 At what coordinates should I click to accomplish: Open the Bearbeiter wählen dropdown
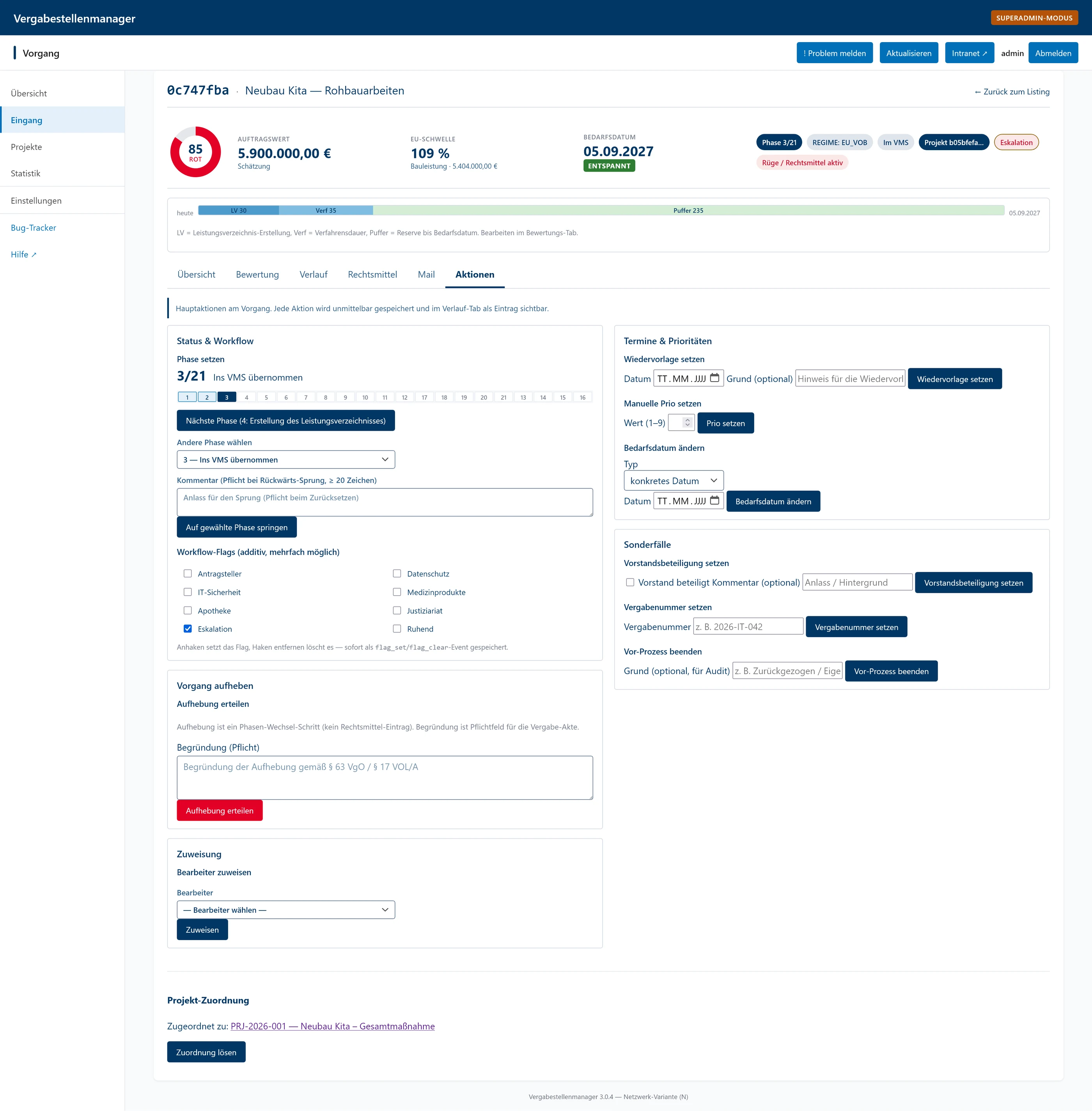[285, 910]
